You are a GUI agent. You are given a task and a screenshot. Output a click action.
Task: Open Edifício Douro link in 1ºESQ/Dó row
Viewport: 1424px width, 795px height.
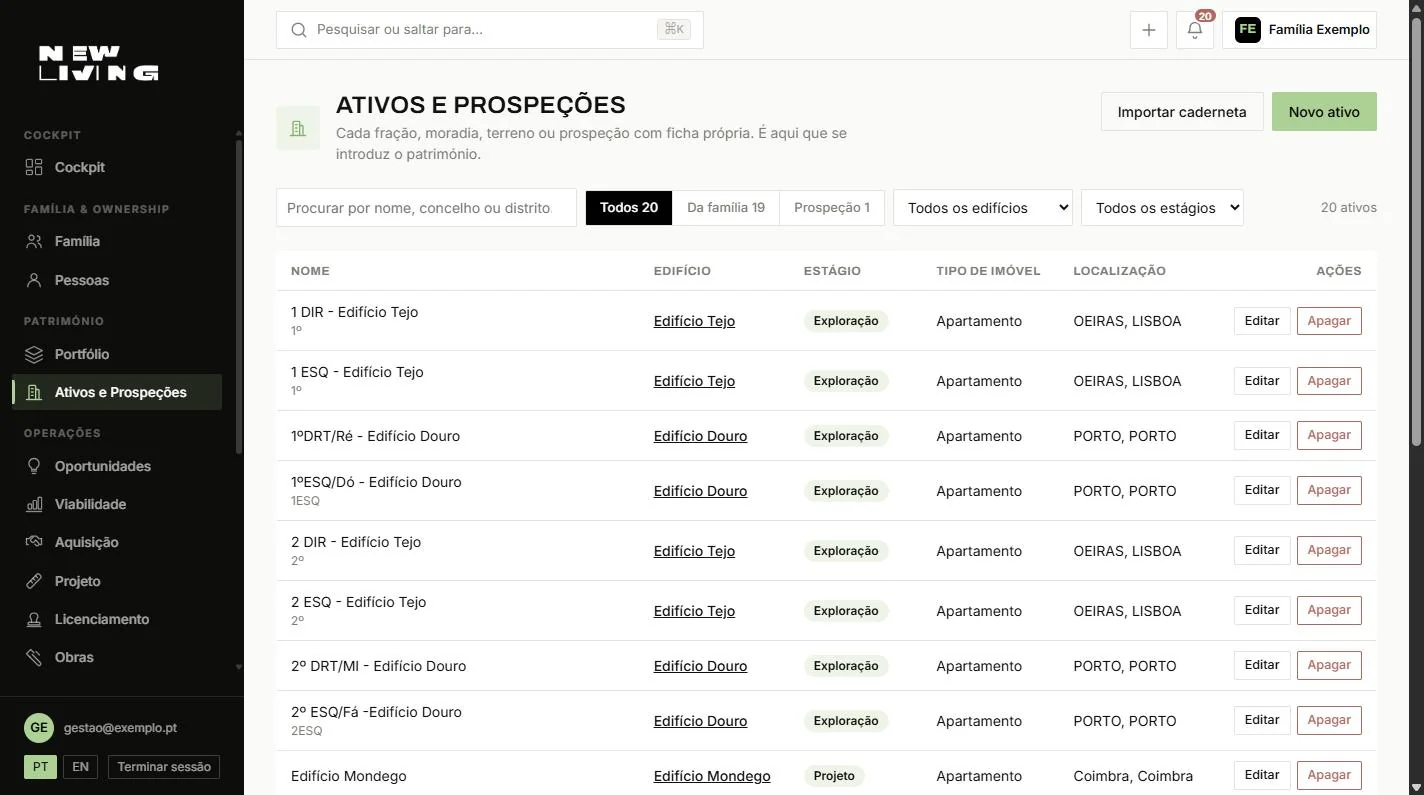pos(700,491)
